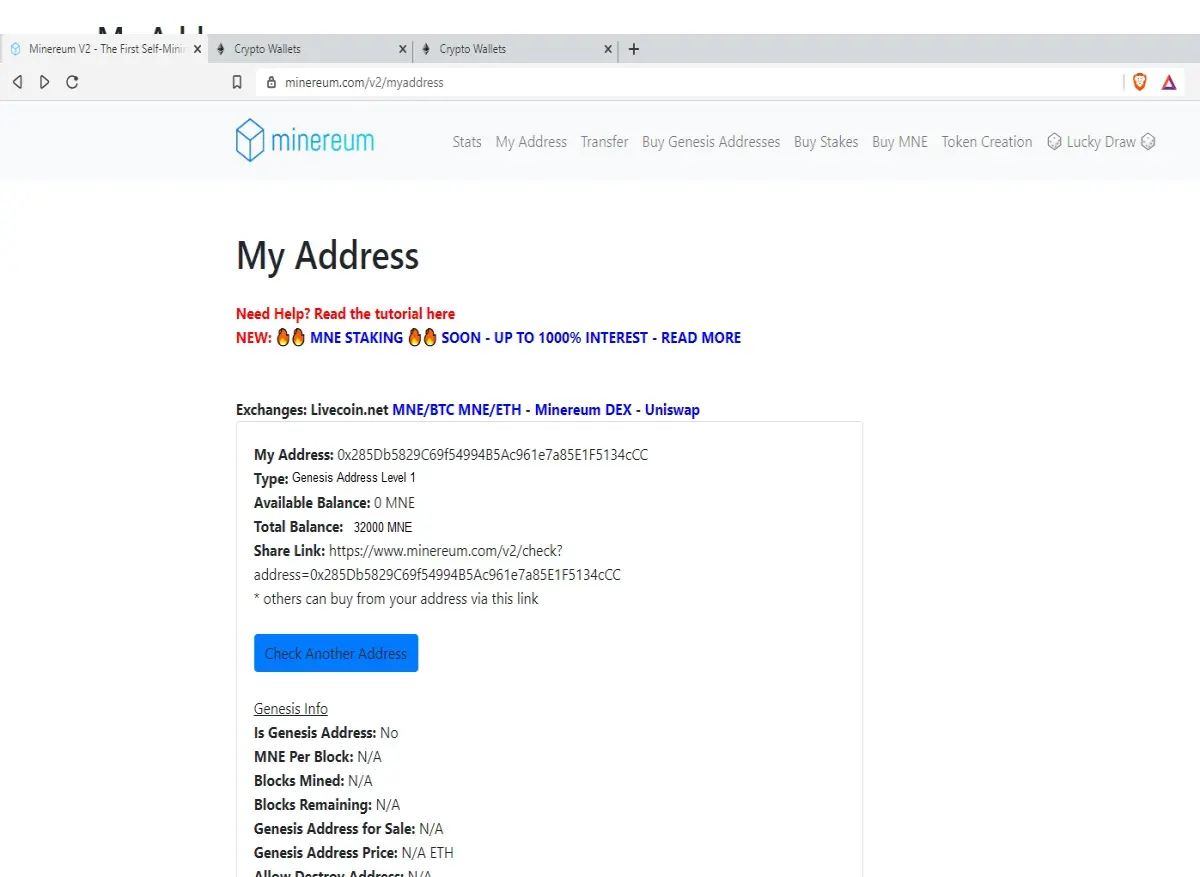Open the MNE/BTC exchange link

[423, 410]
